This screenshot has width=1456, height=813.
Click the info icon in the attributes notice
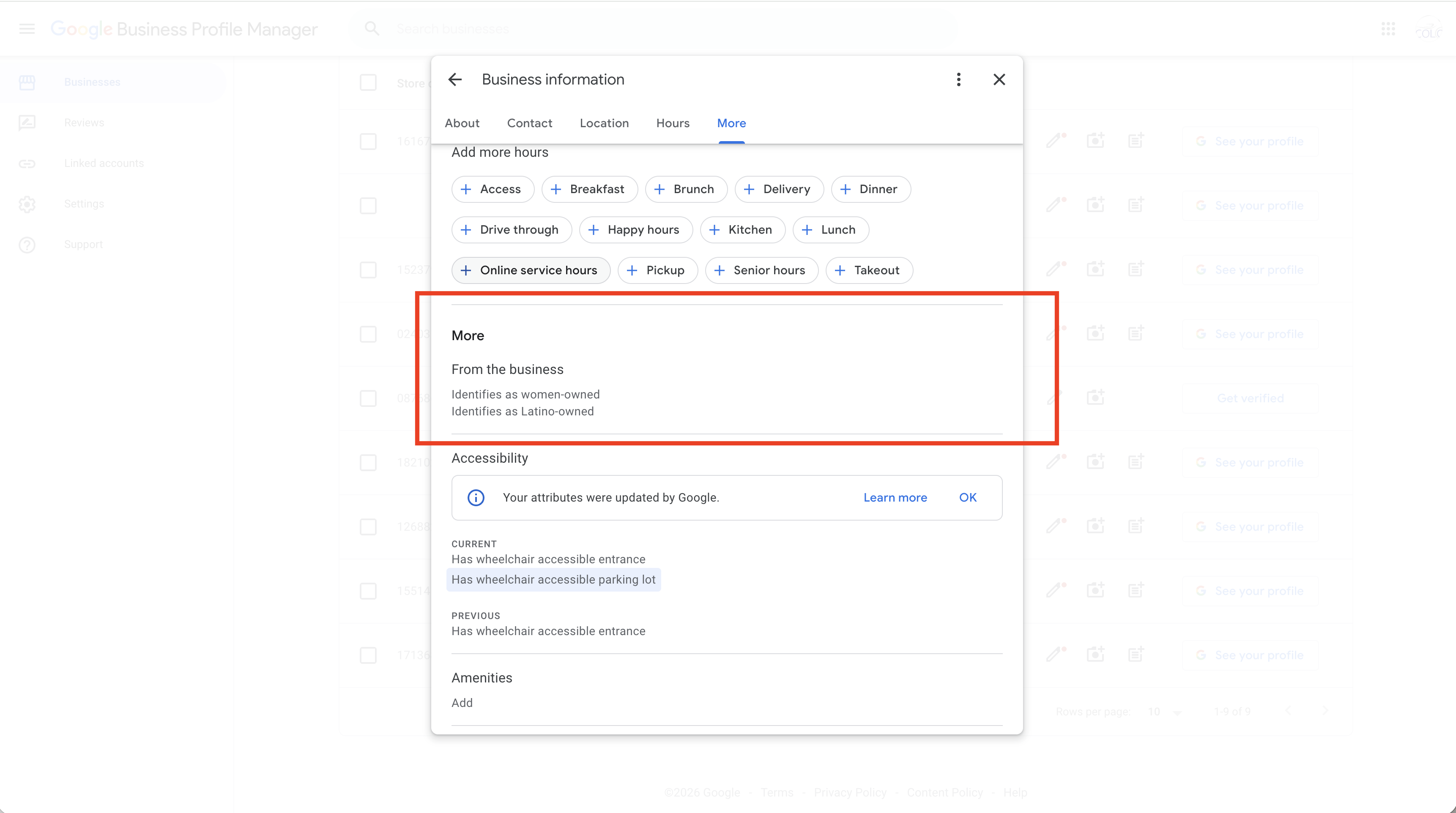(x=476, y=498)
